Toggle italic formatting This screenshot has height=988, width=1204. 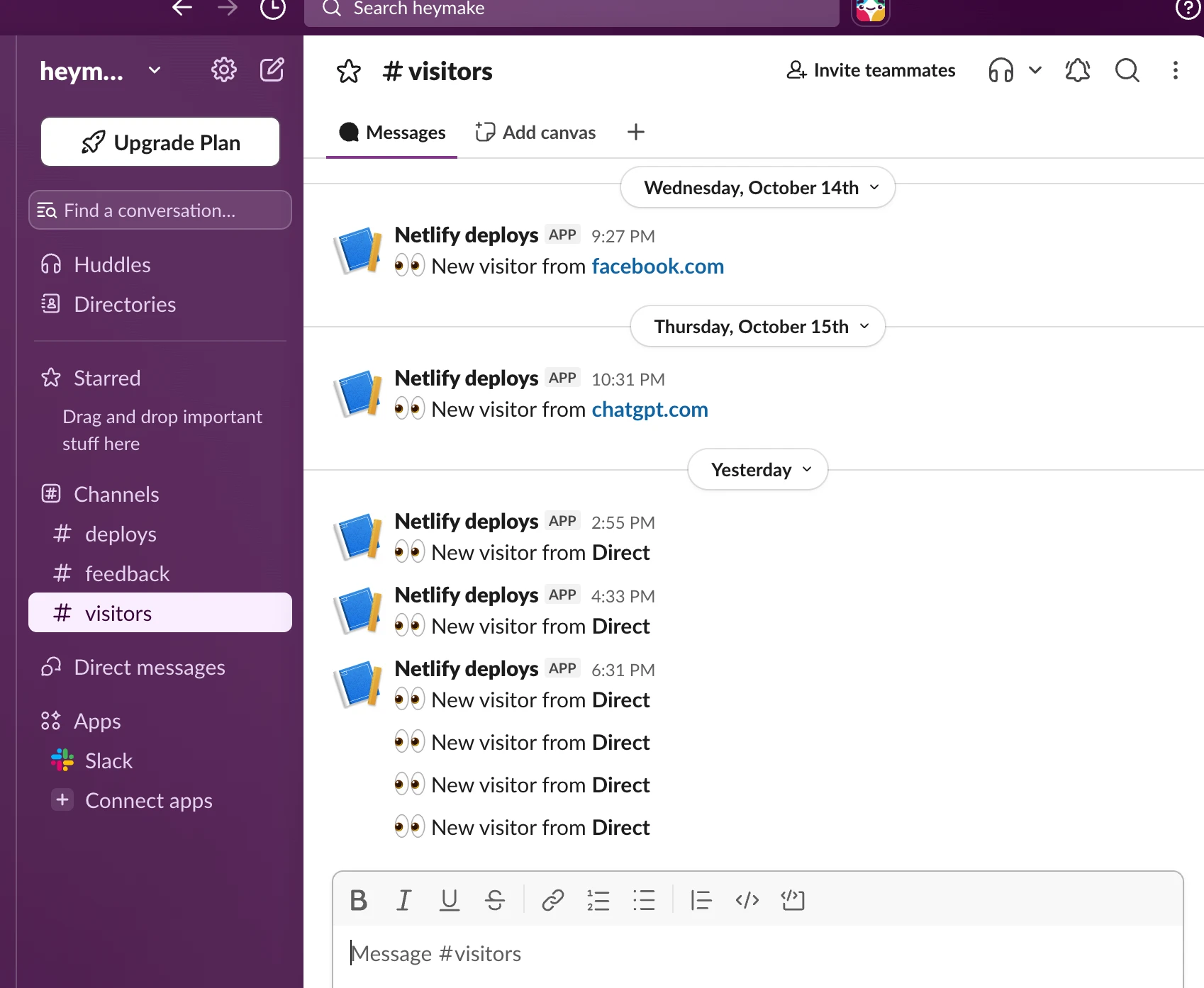pos(404,900)
